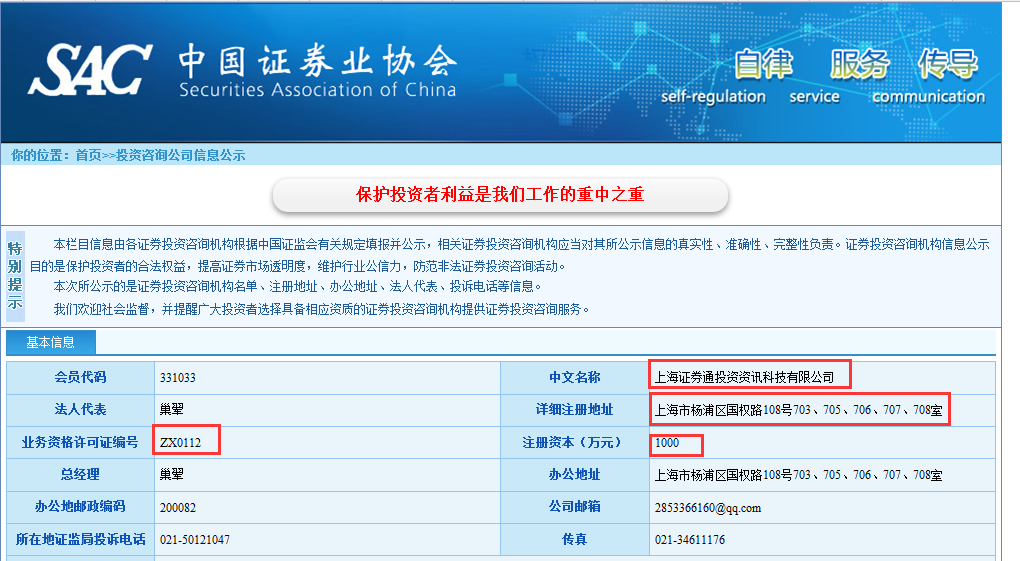The height and width of the screenshot is (561, 1020).
Task: Click the 注册资本（万元） label
Action: [x=574, y=443]
